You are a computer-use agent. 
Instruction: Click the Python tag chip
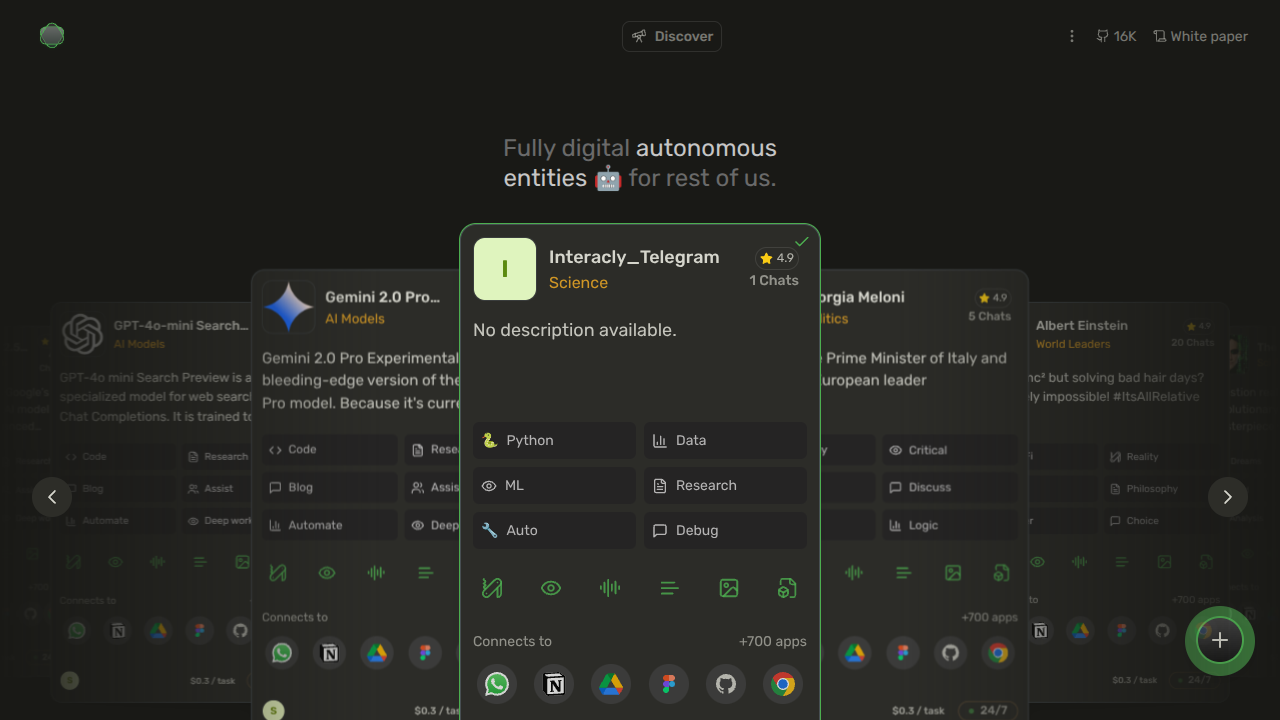tap(554, 440)
